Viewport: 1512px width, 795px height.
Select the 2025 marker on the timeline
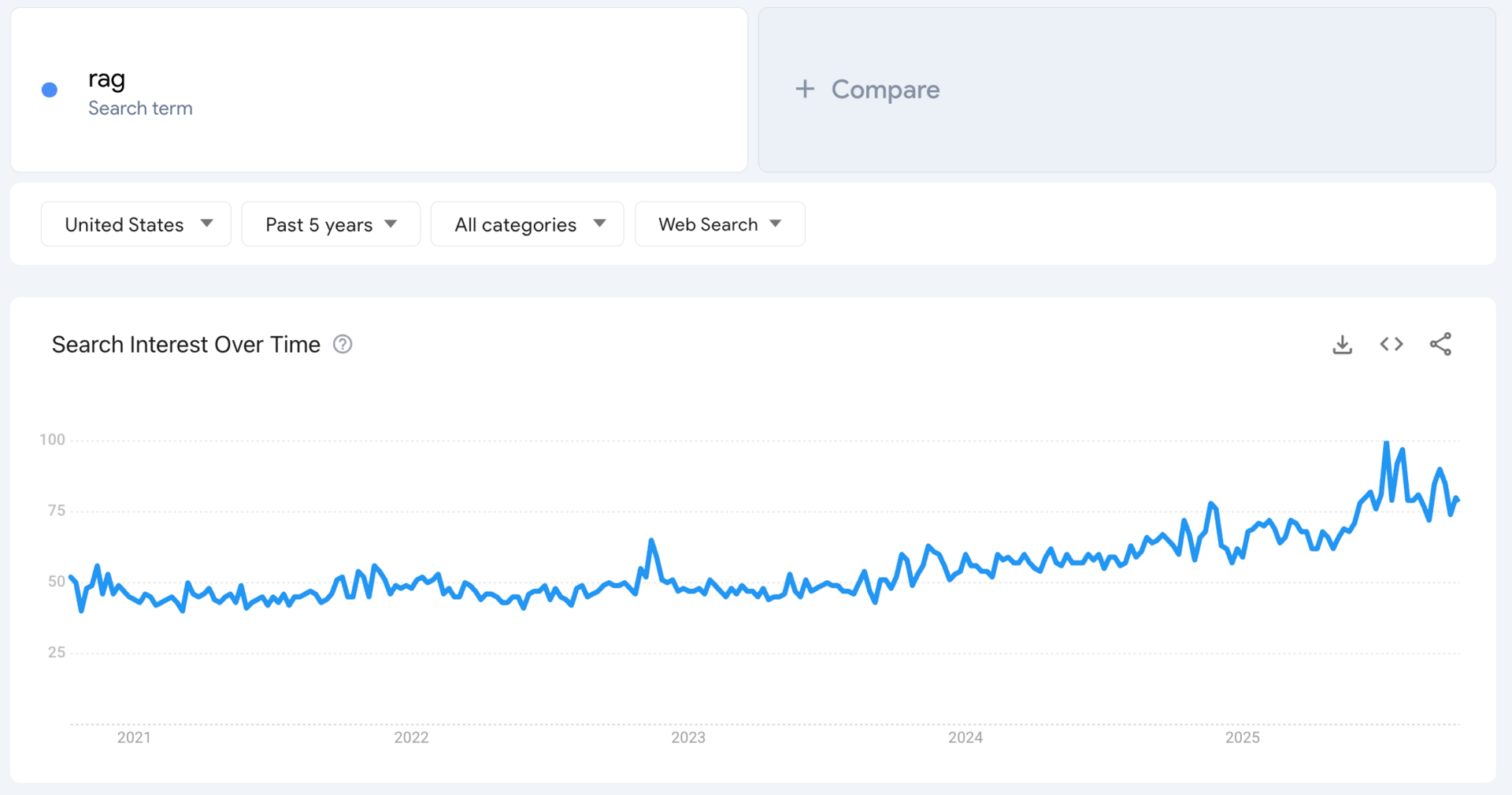tap(1243, 738)
